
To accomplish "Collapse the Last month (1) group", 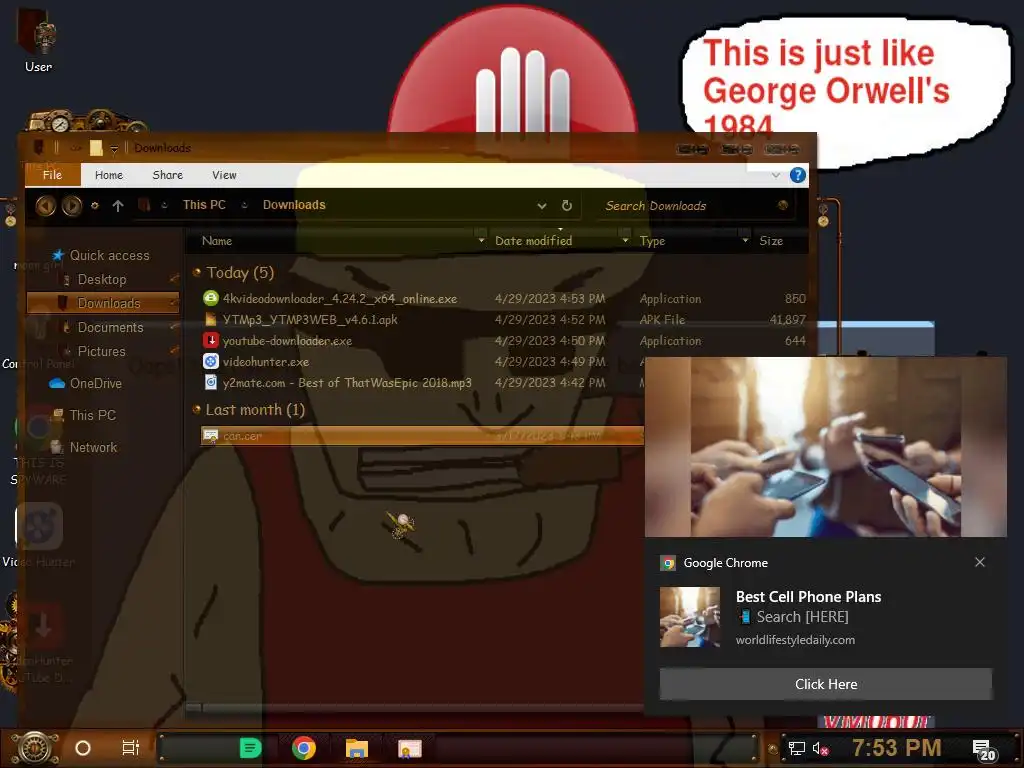I will 197,409.
